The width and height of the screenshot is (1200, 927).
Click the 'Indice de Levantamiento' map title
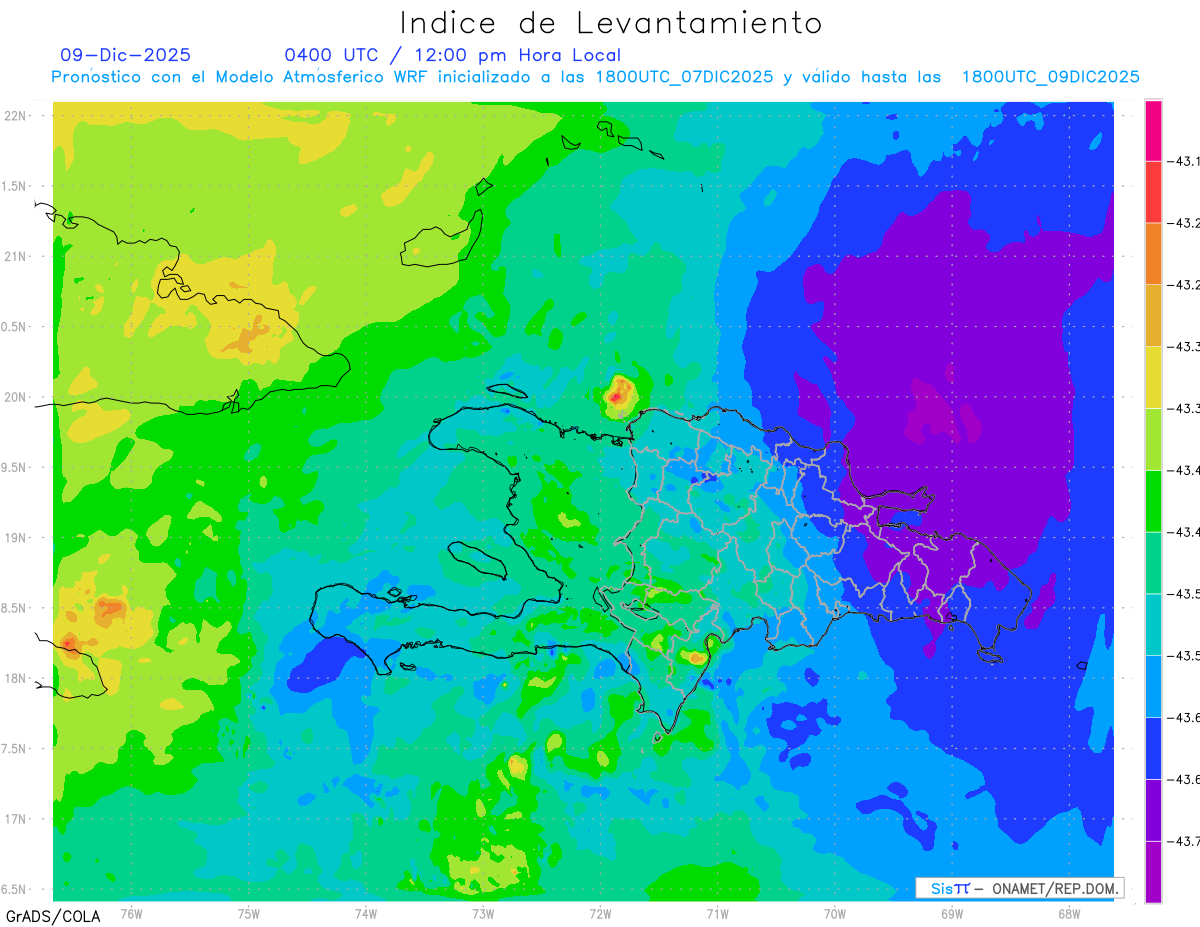[610, 23]
